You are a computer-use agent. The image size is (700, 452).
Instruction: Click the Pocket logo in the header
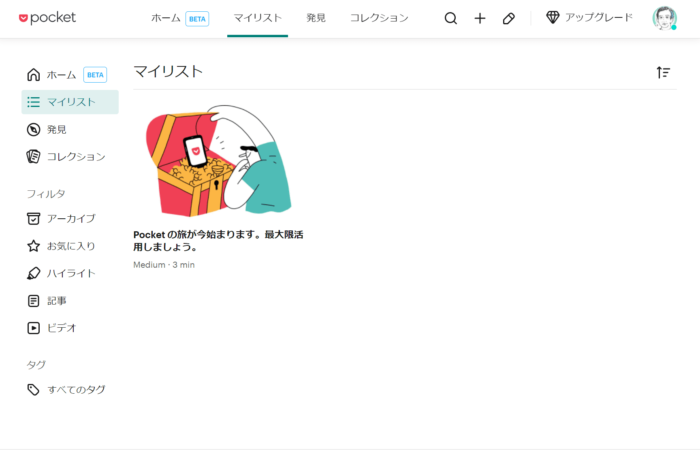click(47, 18)
